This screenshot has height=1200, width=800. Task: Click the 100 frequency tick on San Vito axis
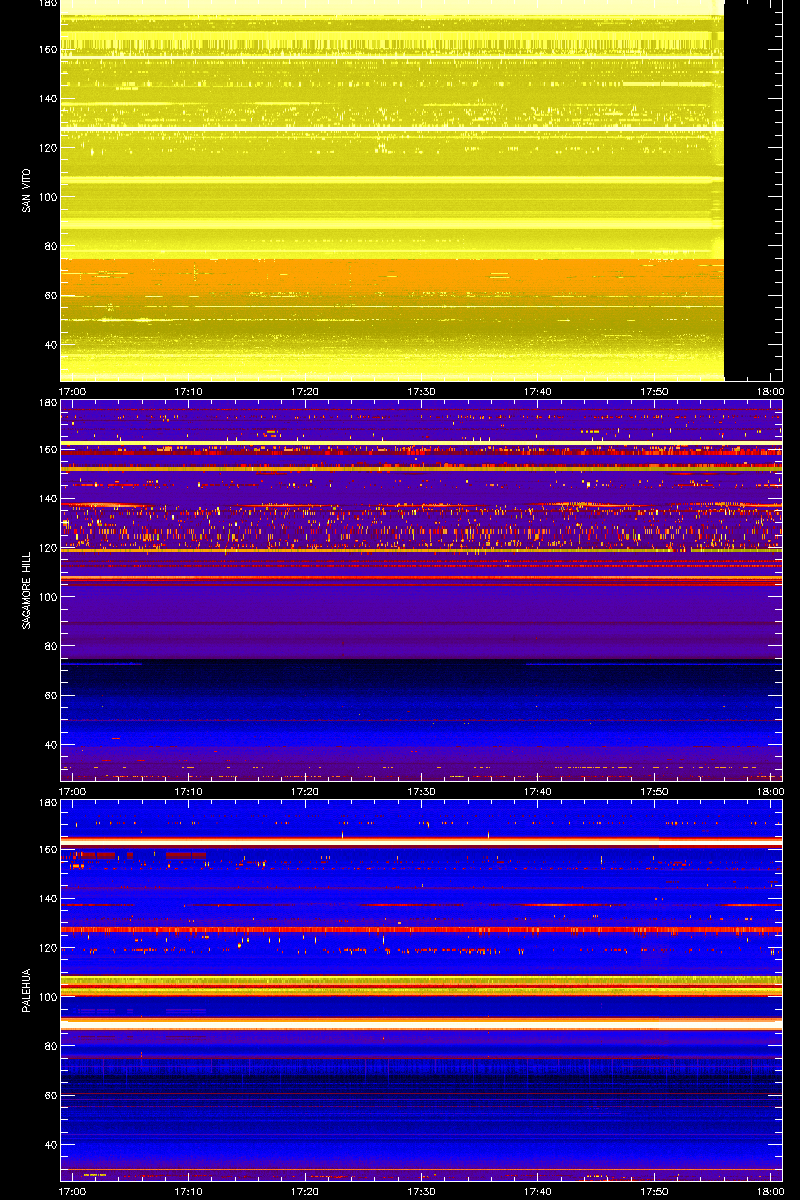tap(47, 197)
